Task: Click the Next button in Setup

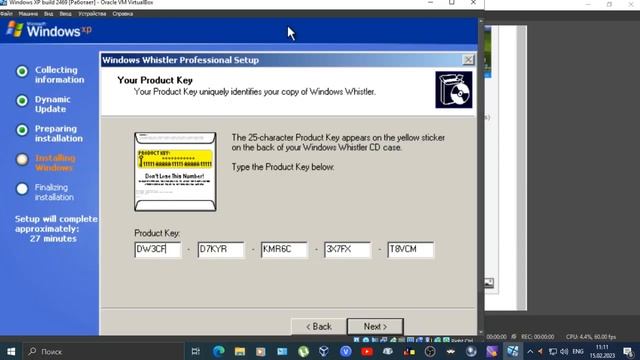Action: [375, 327]
